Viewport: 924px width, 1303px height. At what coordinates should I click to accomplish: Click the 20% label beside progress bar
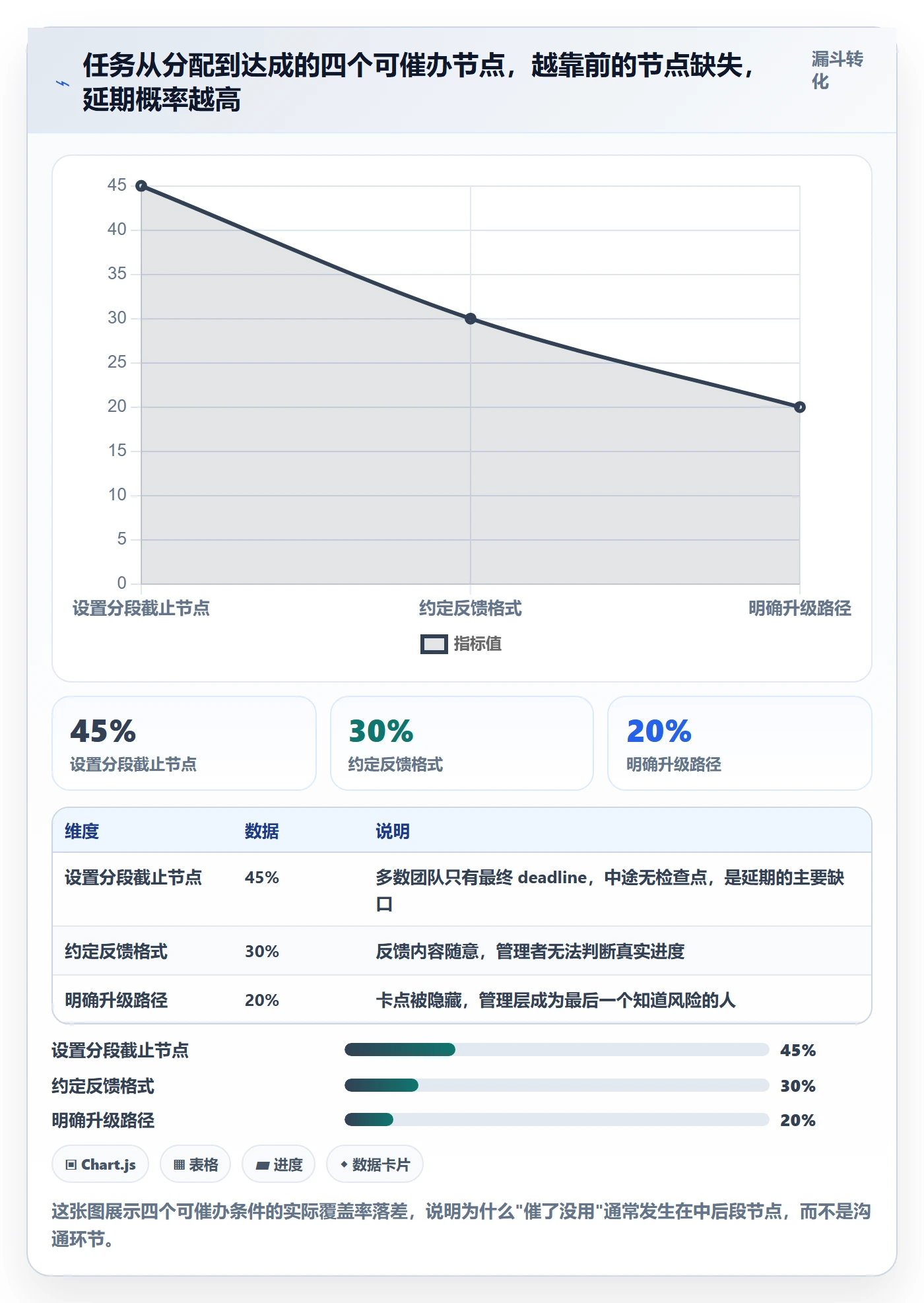[798, 1120]
